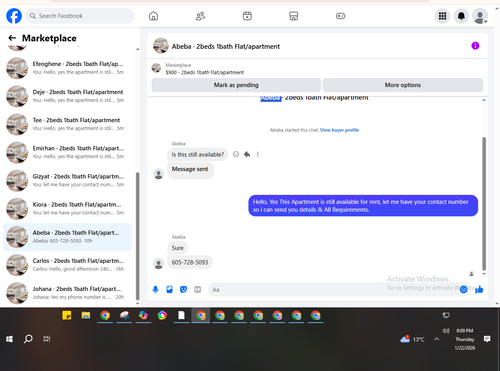Open Emirhan conversation
This screenshot has height=371, width=500.
coord(67,152)
